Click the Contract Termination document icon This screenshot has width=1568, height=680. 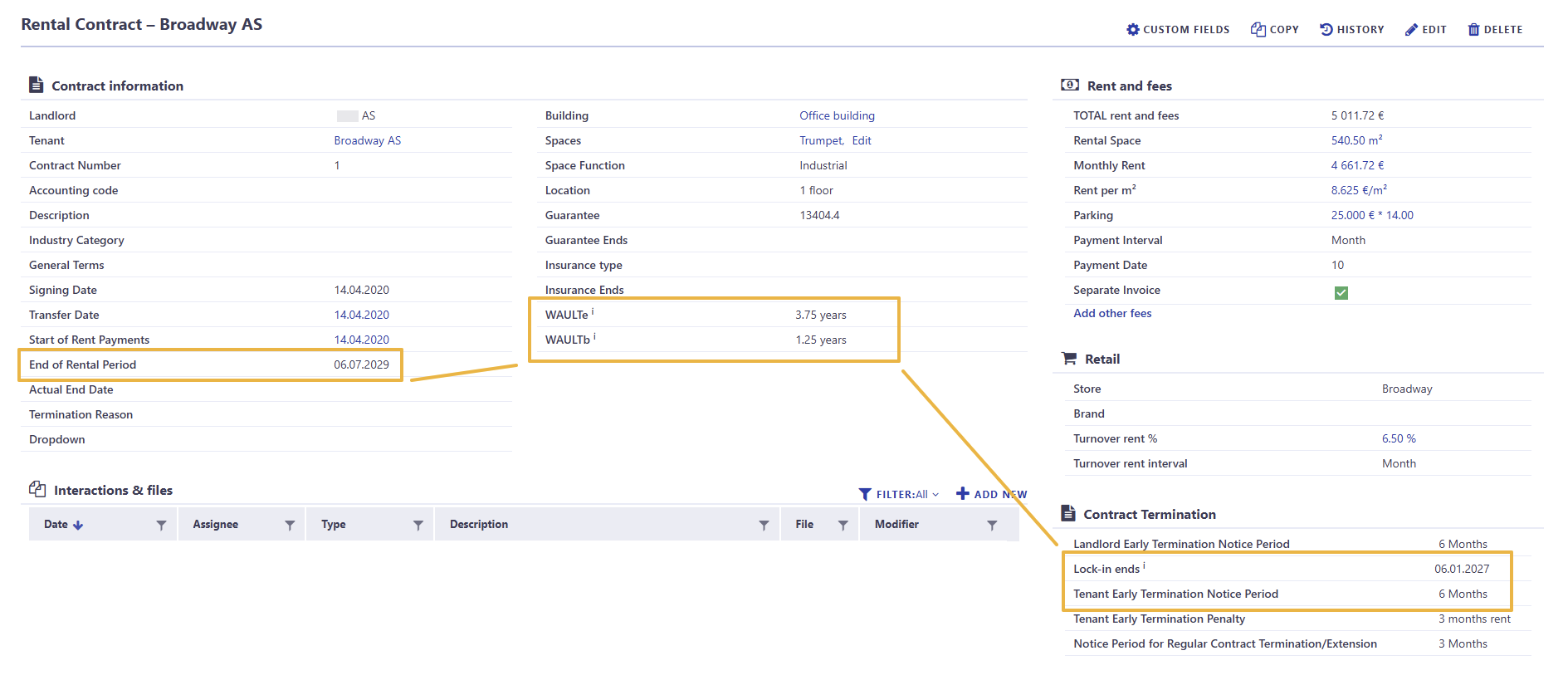point(1068,513)
